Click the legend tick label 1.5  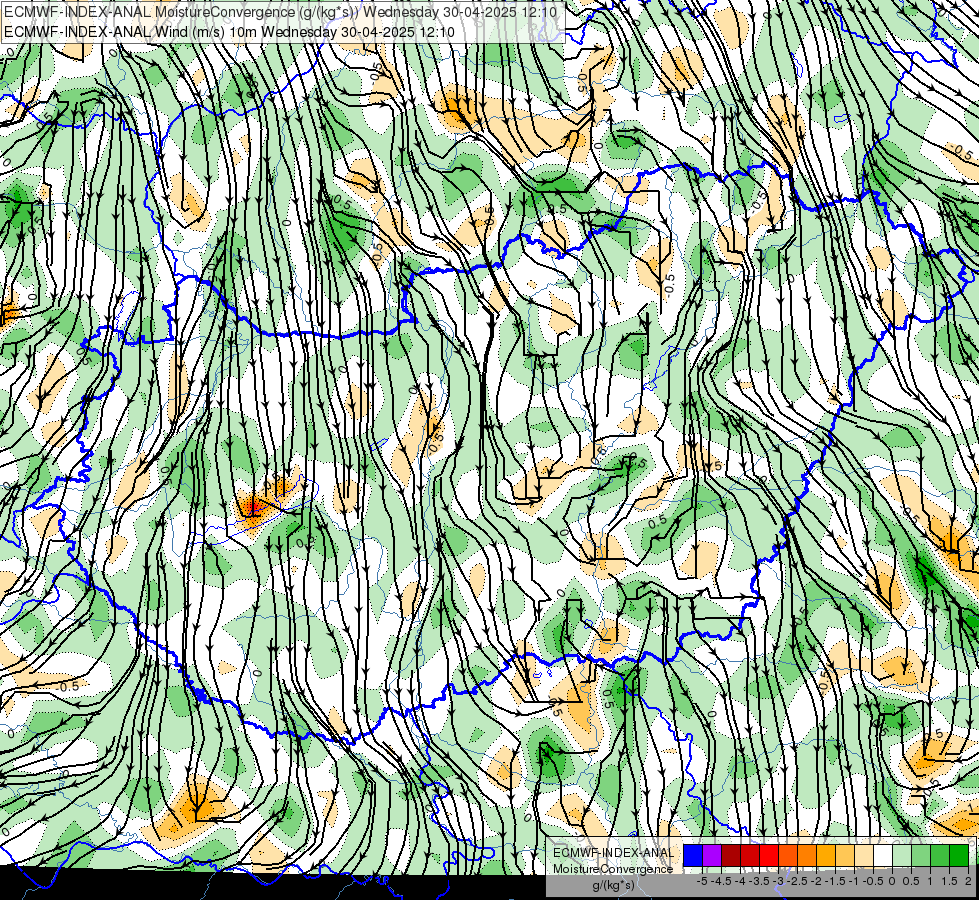950,881
